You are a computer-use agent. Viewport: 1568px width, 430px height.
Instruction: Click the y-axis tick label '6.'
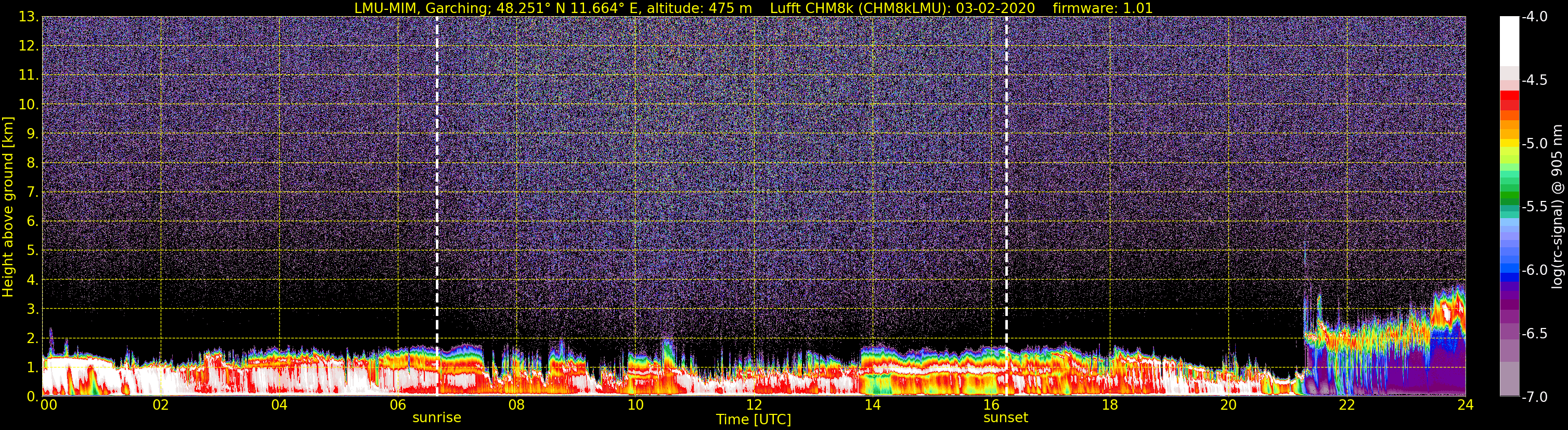coord(33,222)
